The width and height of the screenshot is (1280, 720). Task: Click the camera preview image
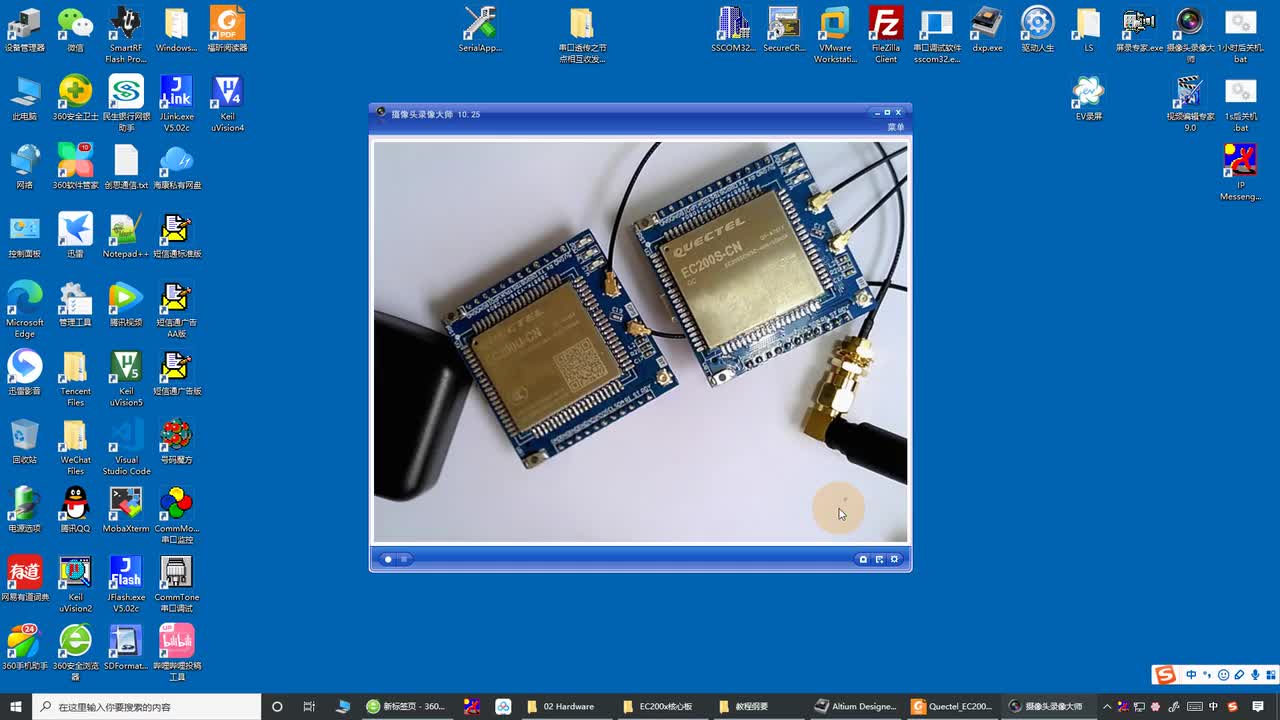(x=640, y=342)
